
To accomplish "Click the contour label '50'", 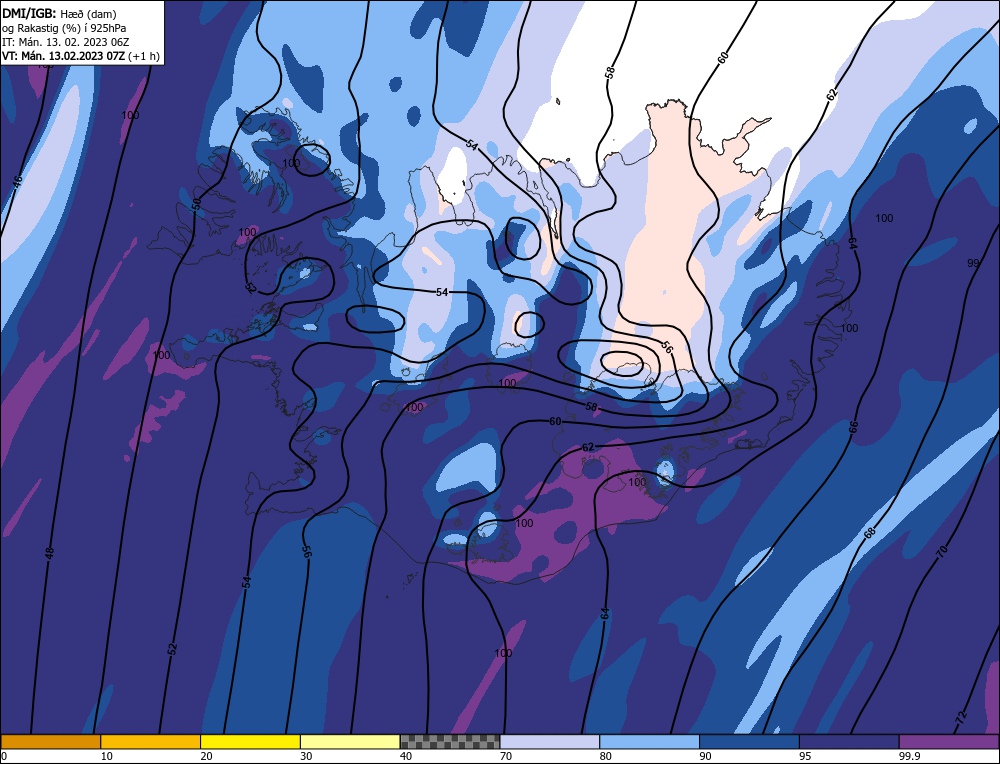I will point(197,204).
